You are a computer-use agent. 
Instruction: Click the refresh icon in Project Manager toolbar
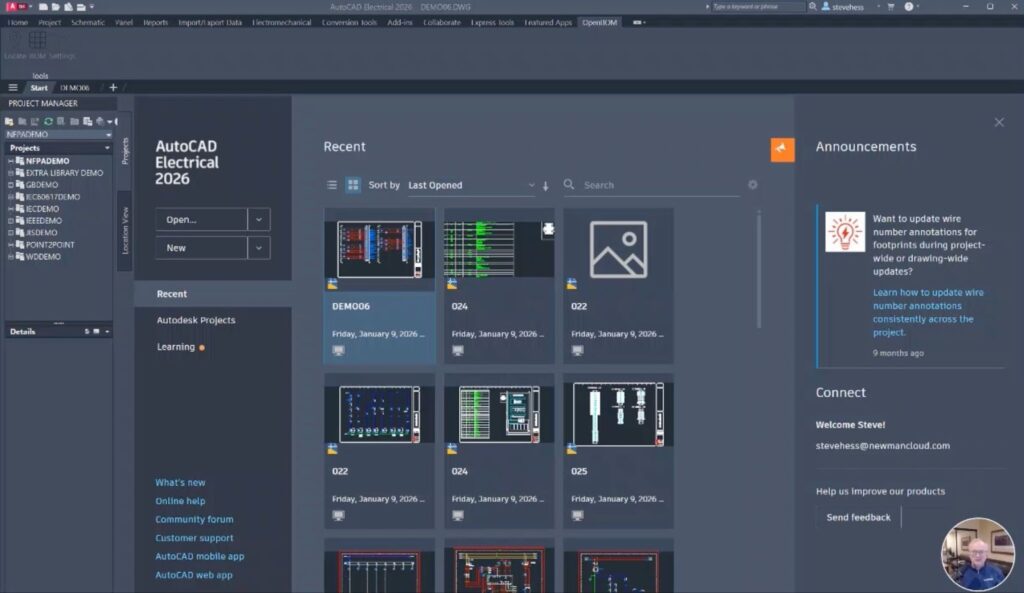coord(48,121)
